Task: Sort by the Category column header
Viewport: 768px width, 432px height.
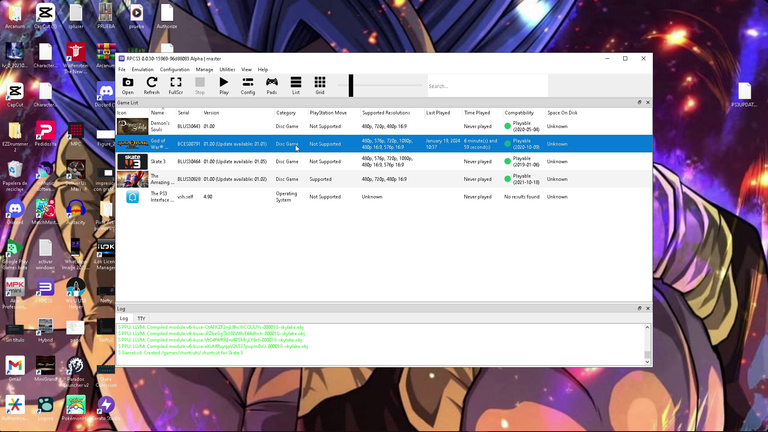Action: click(286, 113)
